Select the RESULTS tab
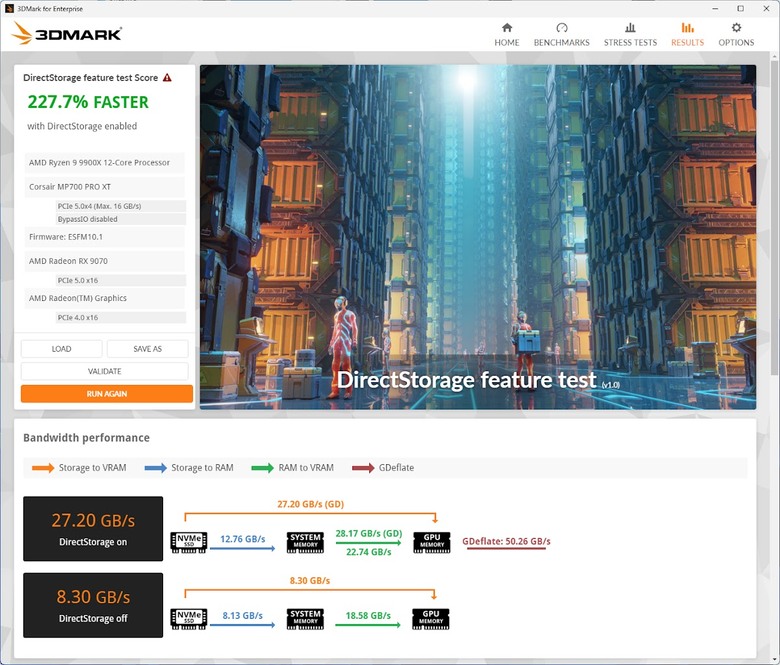780x665 pixels. click(687, 35)
